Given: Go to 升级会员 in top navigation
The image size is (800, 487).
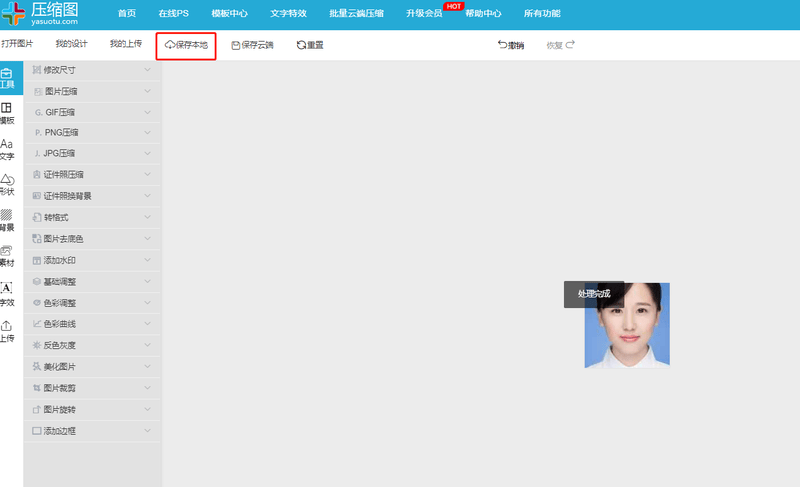Looking at the screenshot, I should tap(424, 14).
